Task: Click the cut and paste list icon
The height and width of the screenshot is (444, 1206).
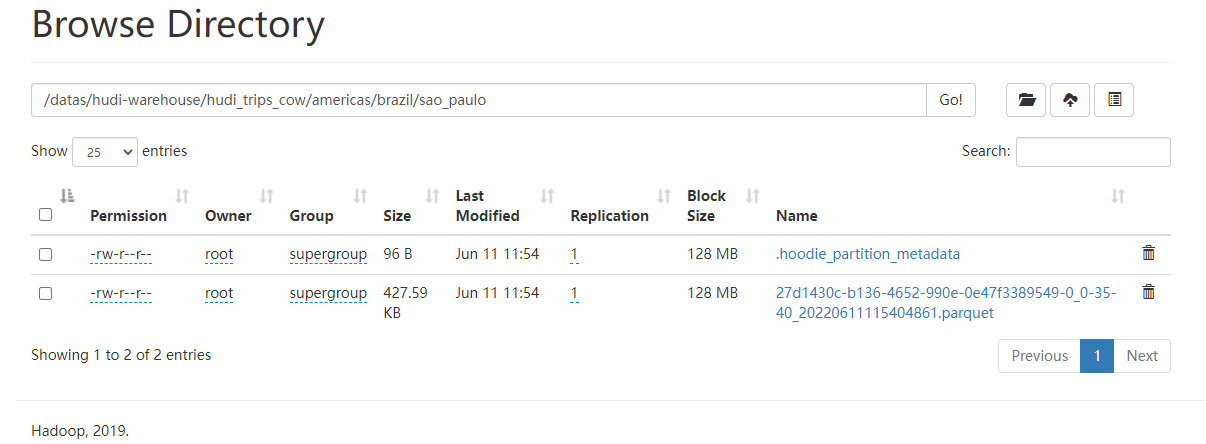Action: tap(1114, 100)
